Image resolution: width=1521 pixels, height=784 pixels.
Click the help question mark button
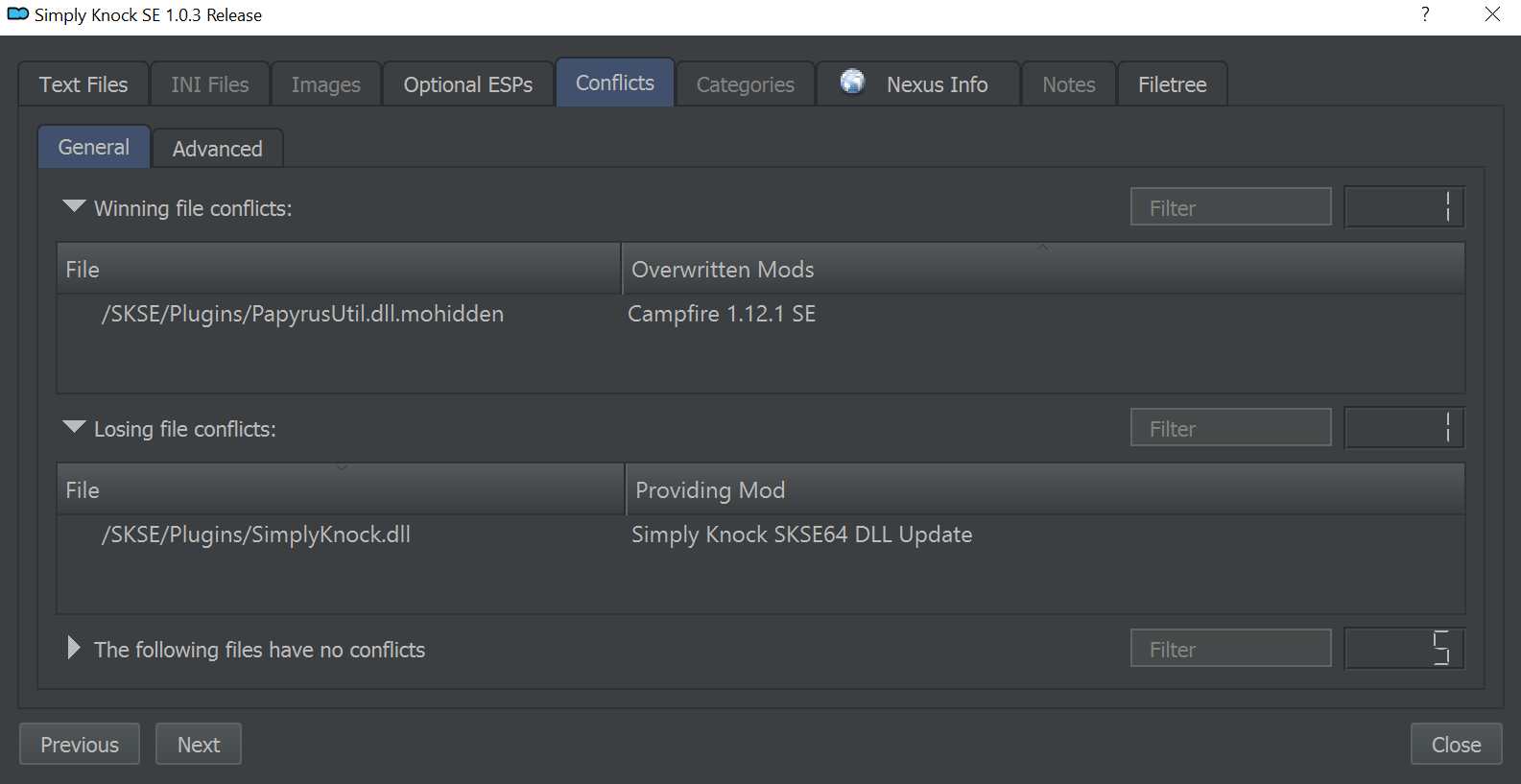tap(1425, 14)
